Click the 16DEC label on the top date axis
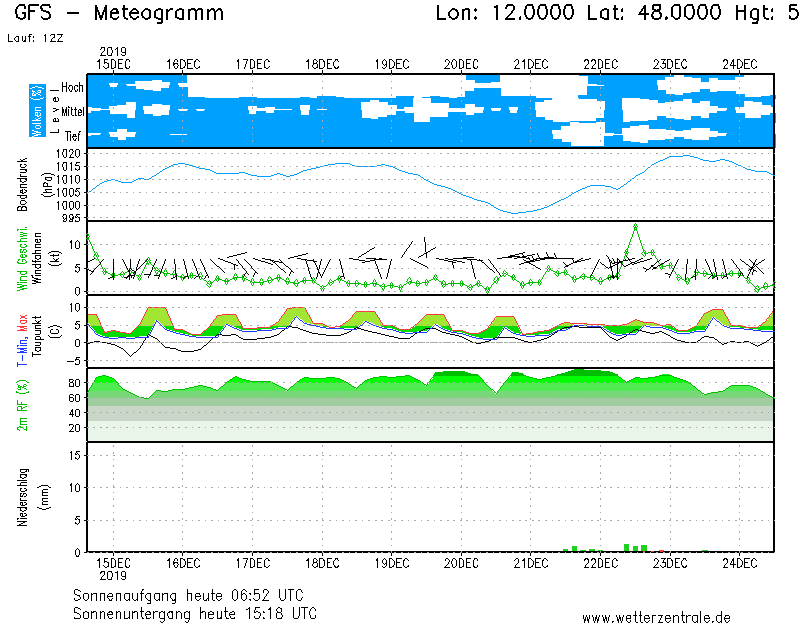Image resolution: width=800 pixels, height=625 pixels. [x=183, y=65]
